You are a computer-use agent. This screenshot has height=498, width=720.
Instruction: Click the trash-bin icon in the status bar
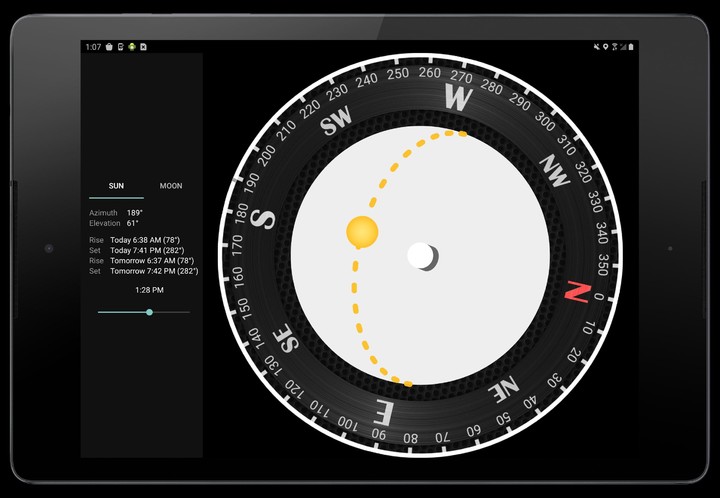(x=109, y=47)
